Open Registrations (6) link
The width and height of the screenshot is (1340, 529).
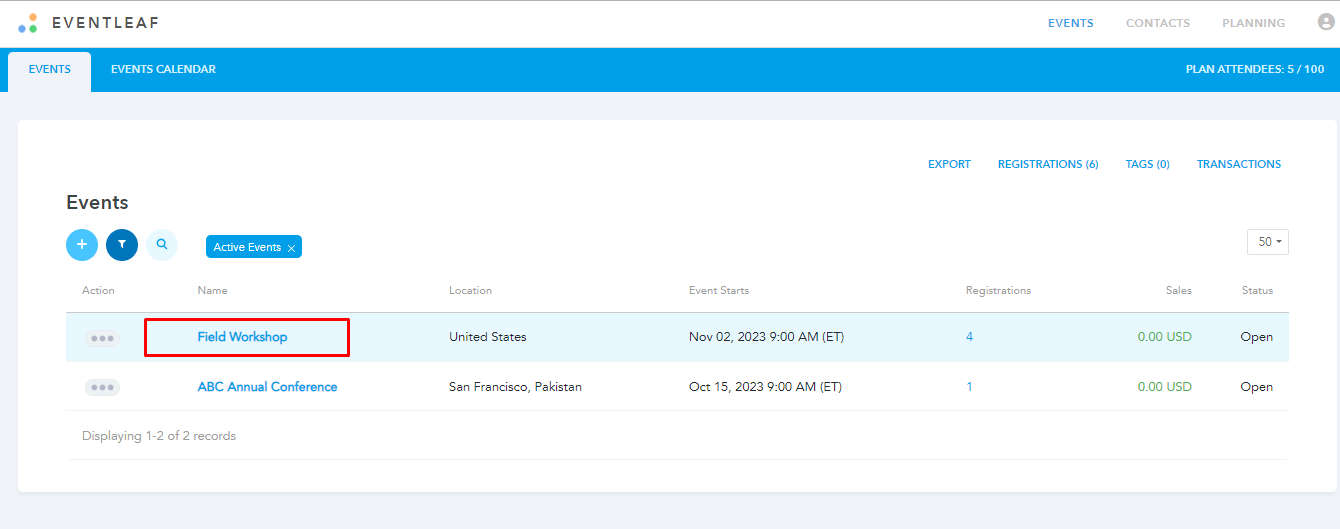pyautogui.click(x=1048, y=164)
